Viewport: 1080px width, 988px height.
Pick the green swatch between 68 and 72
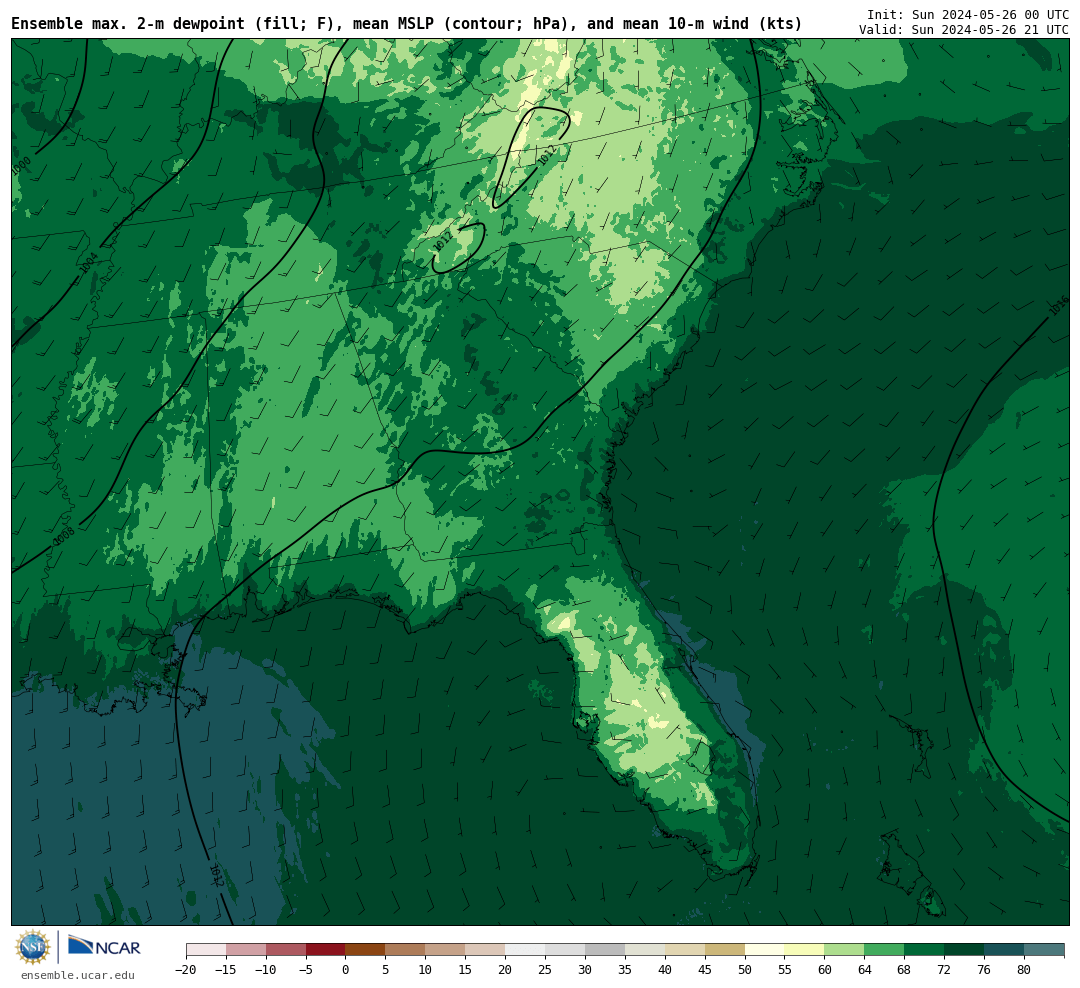pos(925,950)
